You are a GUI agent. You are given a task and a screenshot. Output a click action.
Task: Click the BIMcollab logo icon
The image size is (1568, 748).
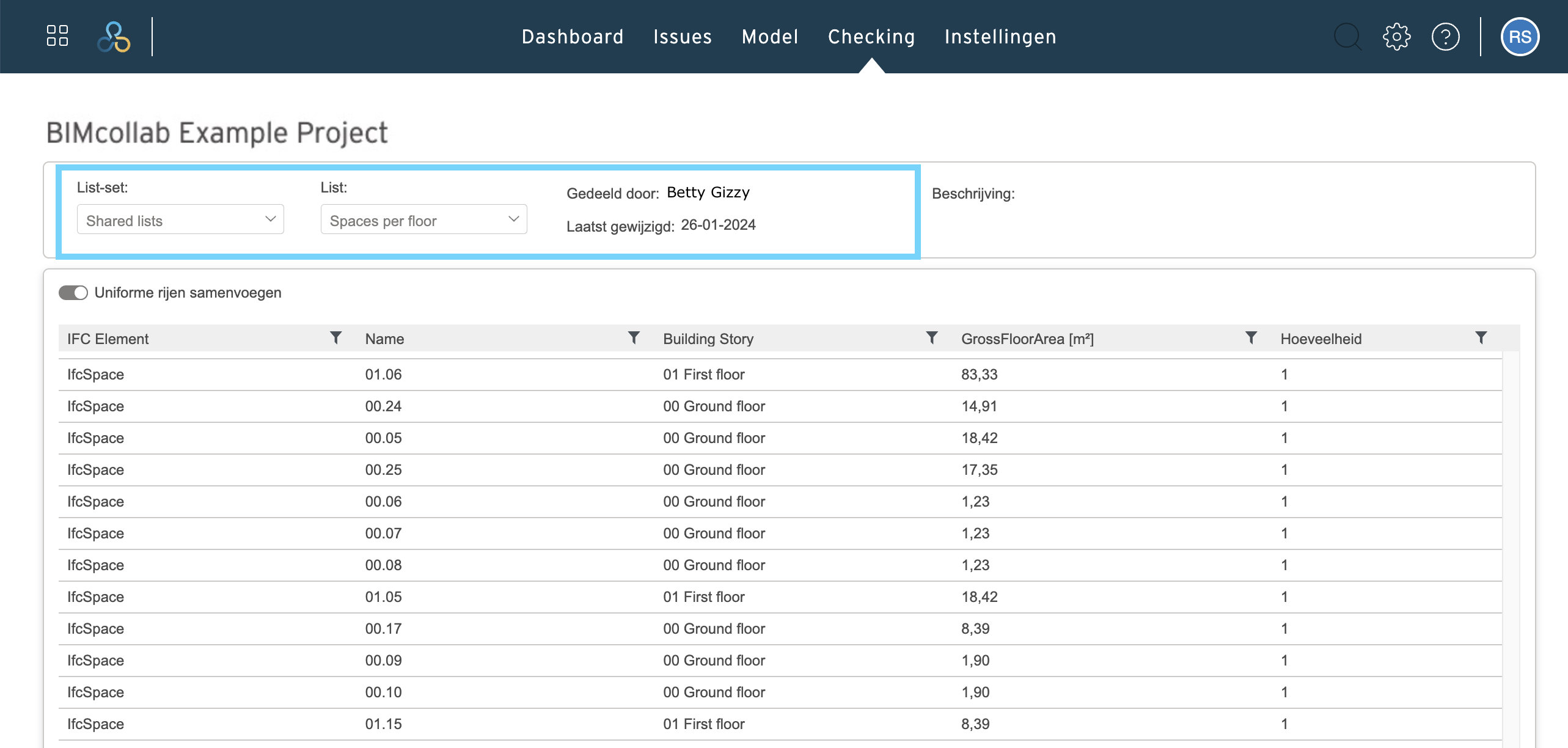(x=114, y=37)
